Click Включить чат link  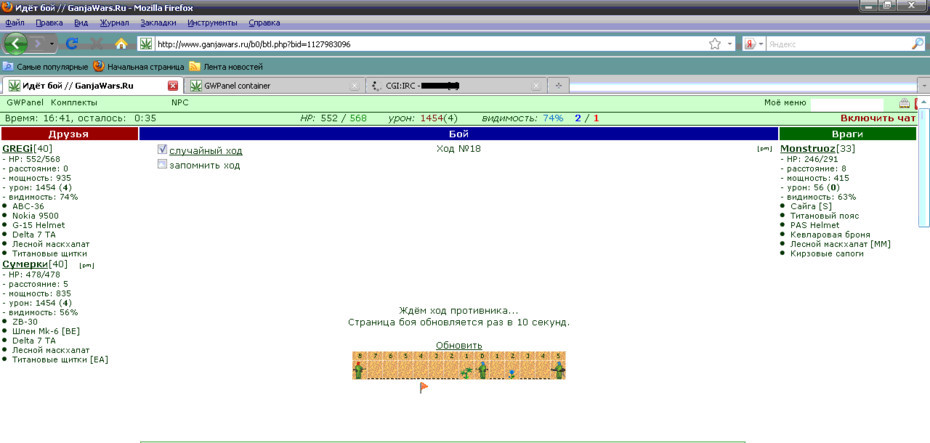point(878,118)
